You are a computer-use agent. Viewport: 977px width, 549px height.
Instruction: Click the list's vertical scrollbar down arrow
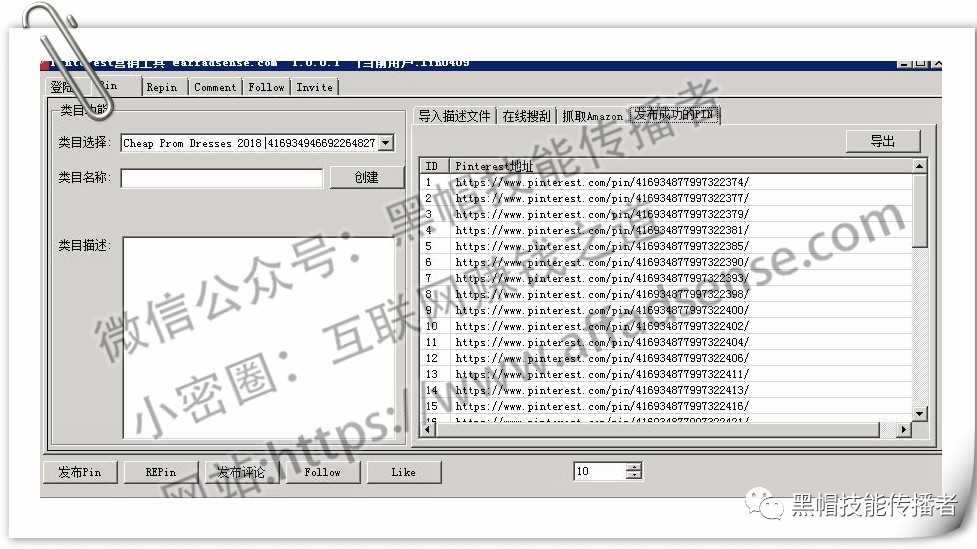pyautogui.click(x=920, y=413)
